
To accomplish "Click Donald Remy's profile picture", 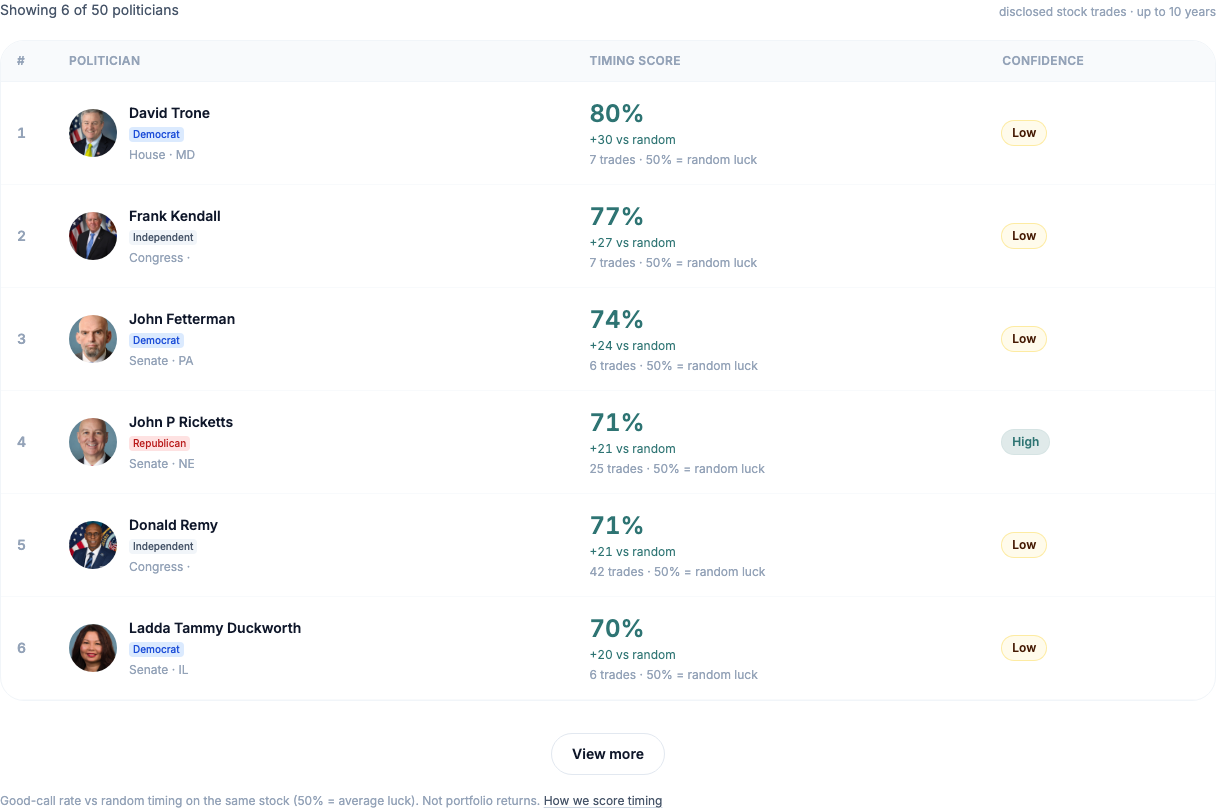I will coord(93,545).
